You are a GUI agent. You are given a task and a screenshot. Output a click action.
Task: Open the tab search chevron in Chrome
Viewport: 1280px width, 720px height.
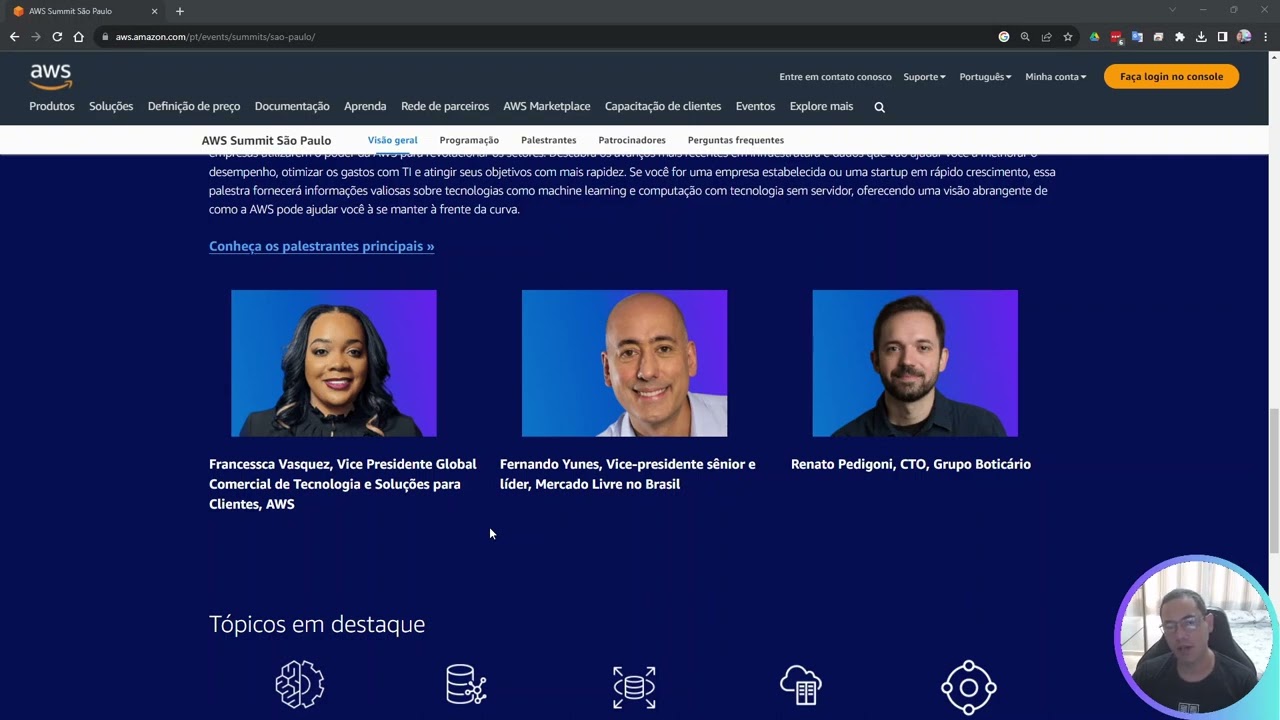[x=1173, y=10]
